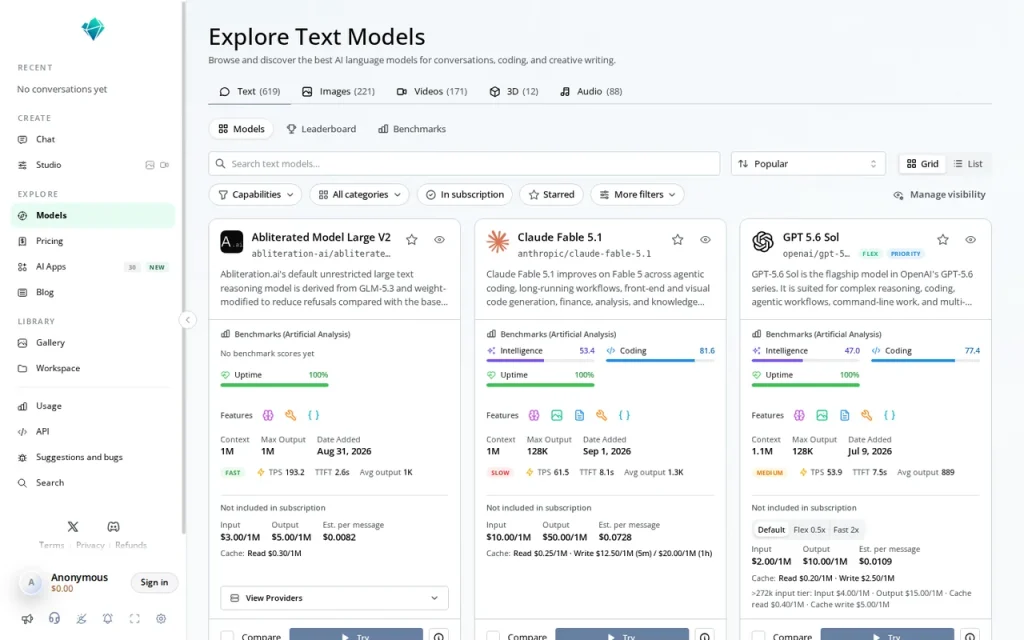Star the Abliterated Model Large V2

(x=411, y=240)
